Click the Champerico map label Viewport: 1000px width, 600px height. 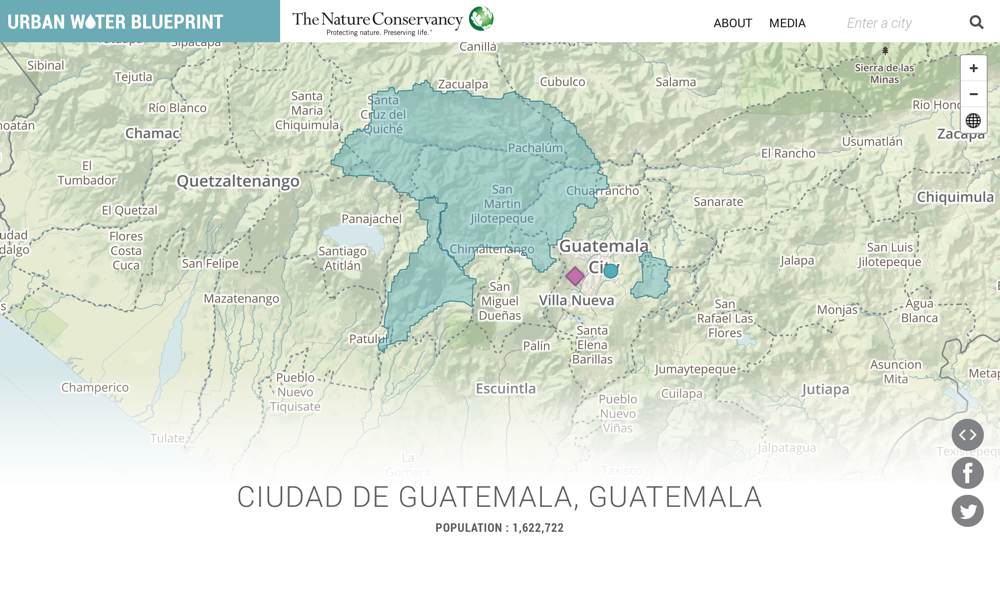tap(95, 388)
